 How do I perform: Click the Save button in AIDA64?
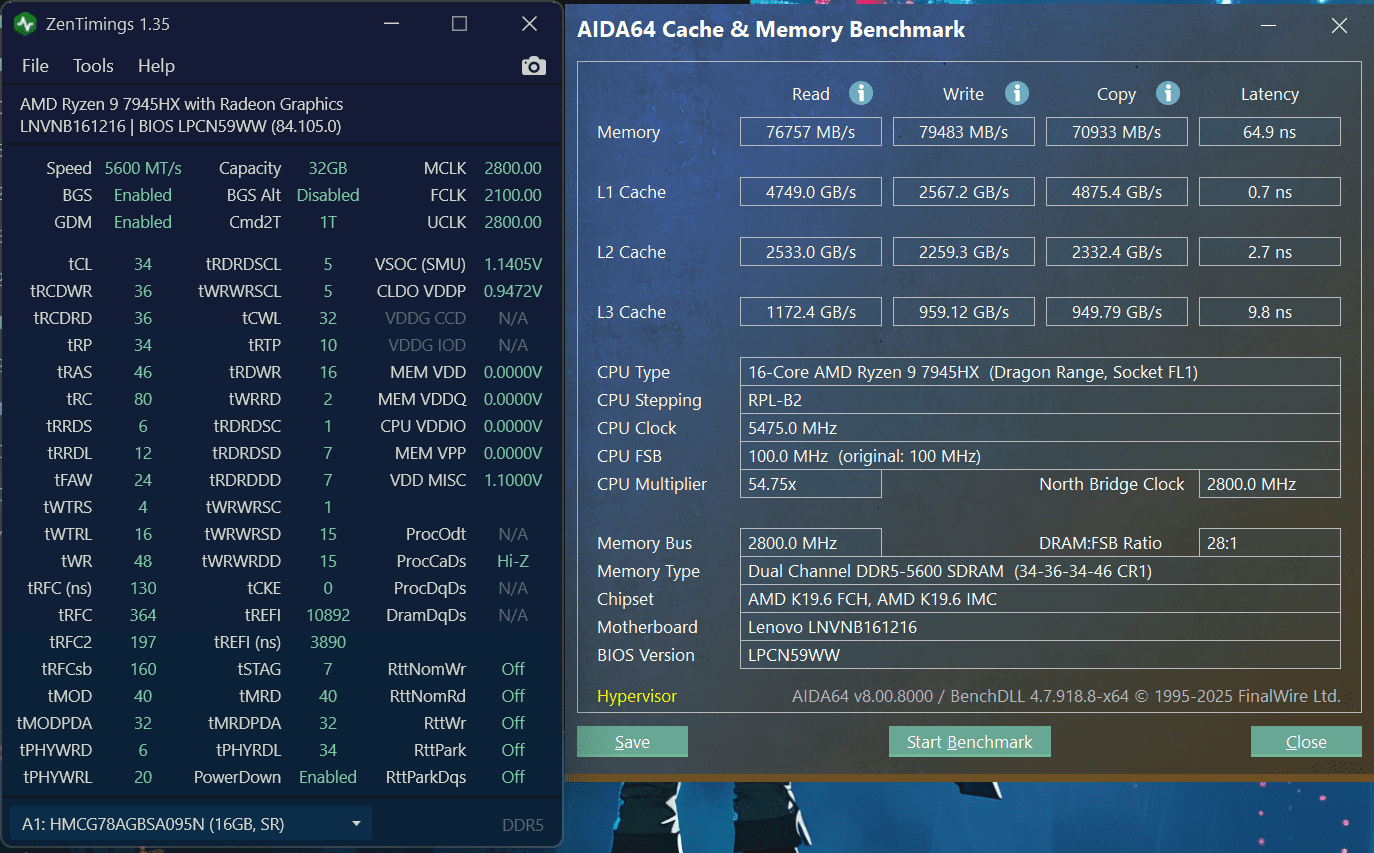point(632,742)
